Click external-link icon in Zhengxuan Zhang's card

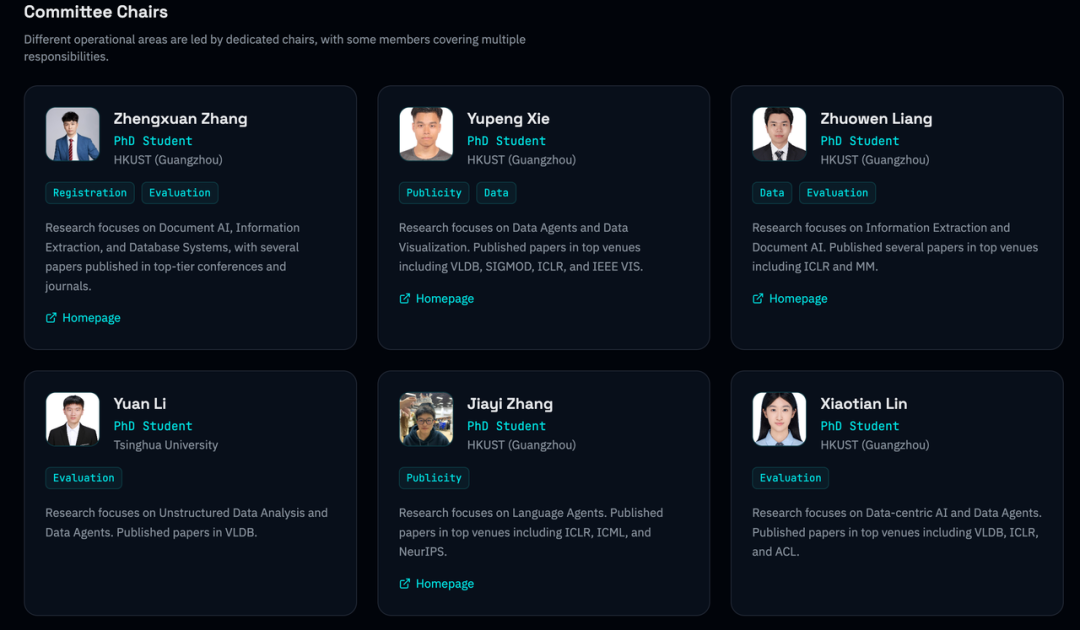pyautogui.click(x=51, y=318)
